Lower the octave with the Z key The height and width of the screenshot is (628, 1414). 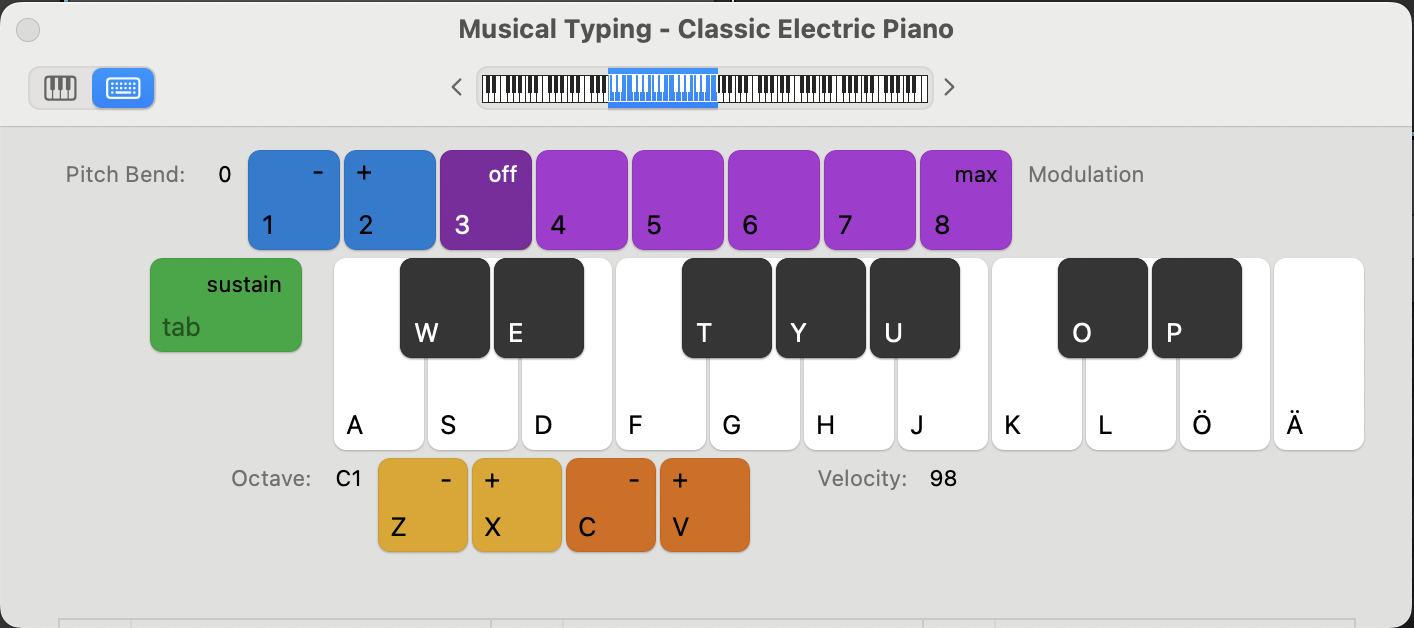click(422, 505)
